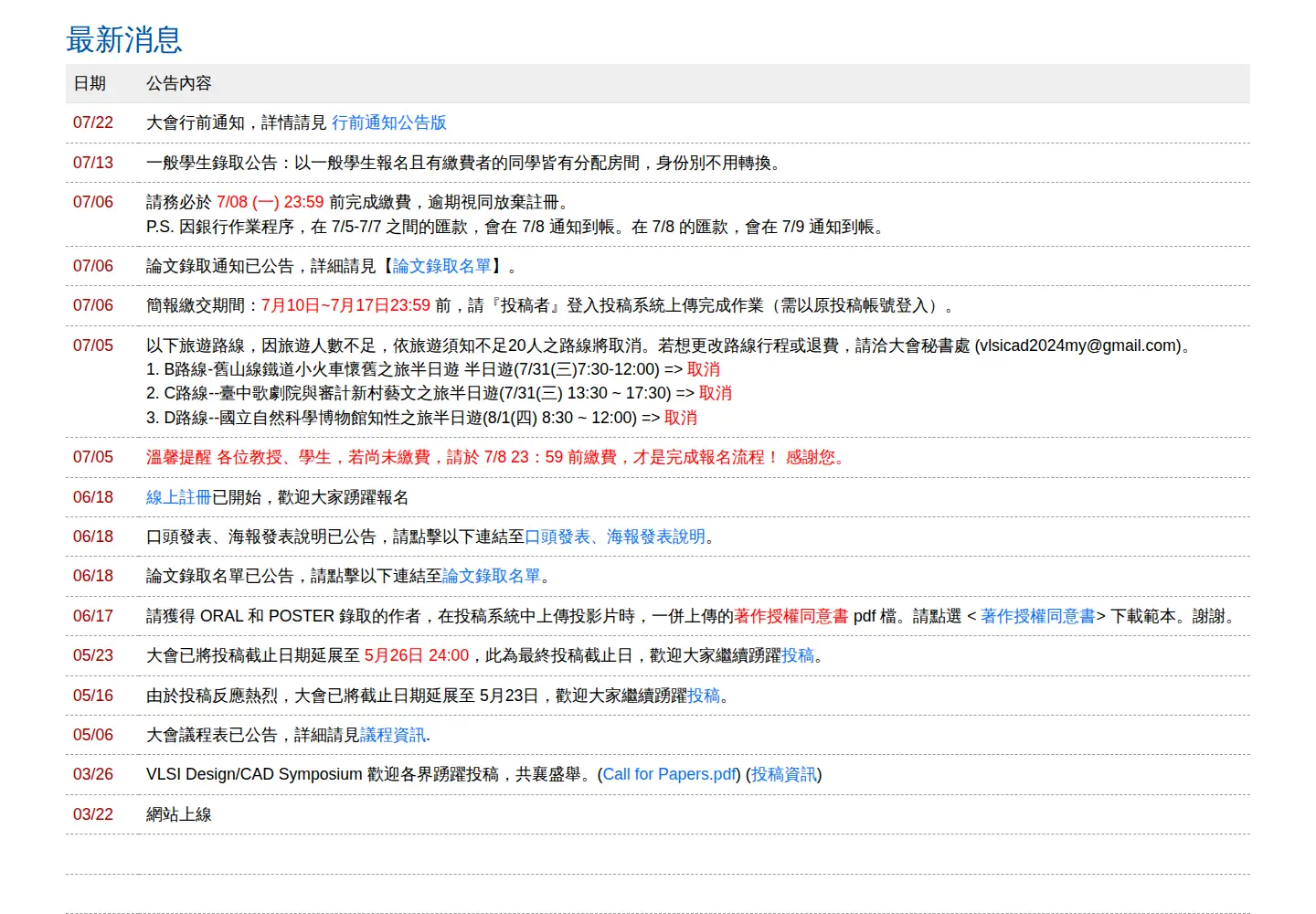The image size is (1316, 914).
Task: Click 取消 on the C路線 tour line
Action: pos(716,393)
